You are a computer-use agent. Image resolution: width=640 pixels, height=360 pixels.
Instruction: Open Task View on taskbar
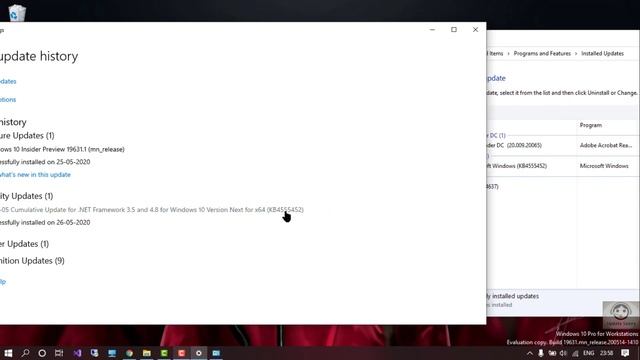[59, 353]
